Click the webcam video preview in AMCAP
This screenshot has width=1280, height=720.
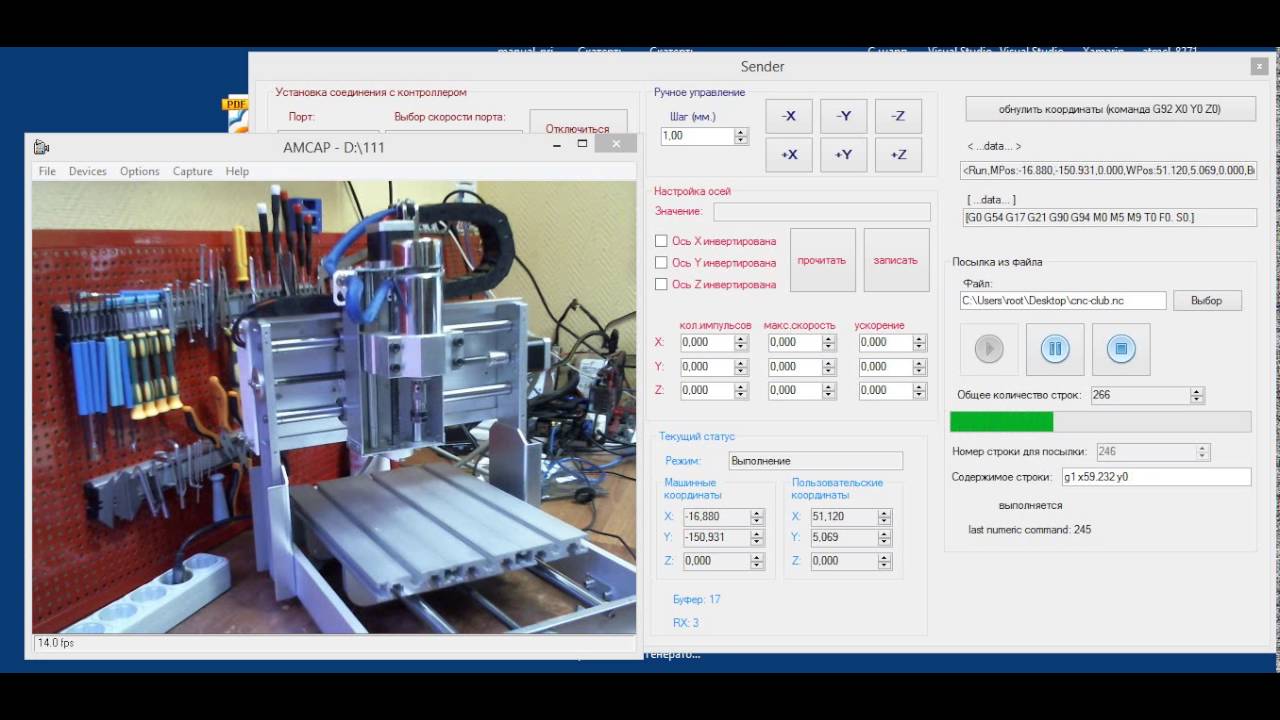click(x=334, y=407)
